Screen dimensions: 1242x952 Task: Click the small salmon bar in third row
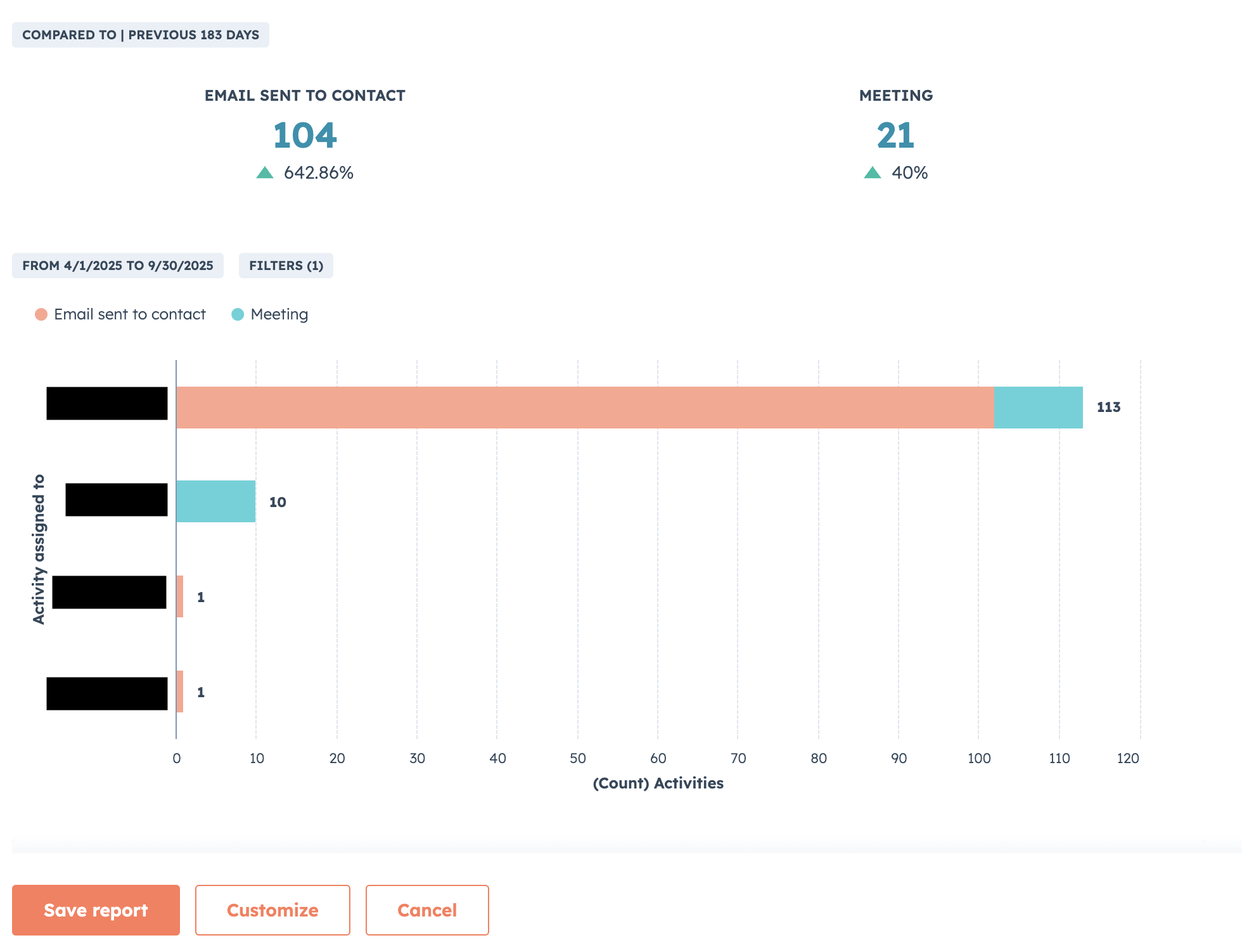point(180,596)
